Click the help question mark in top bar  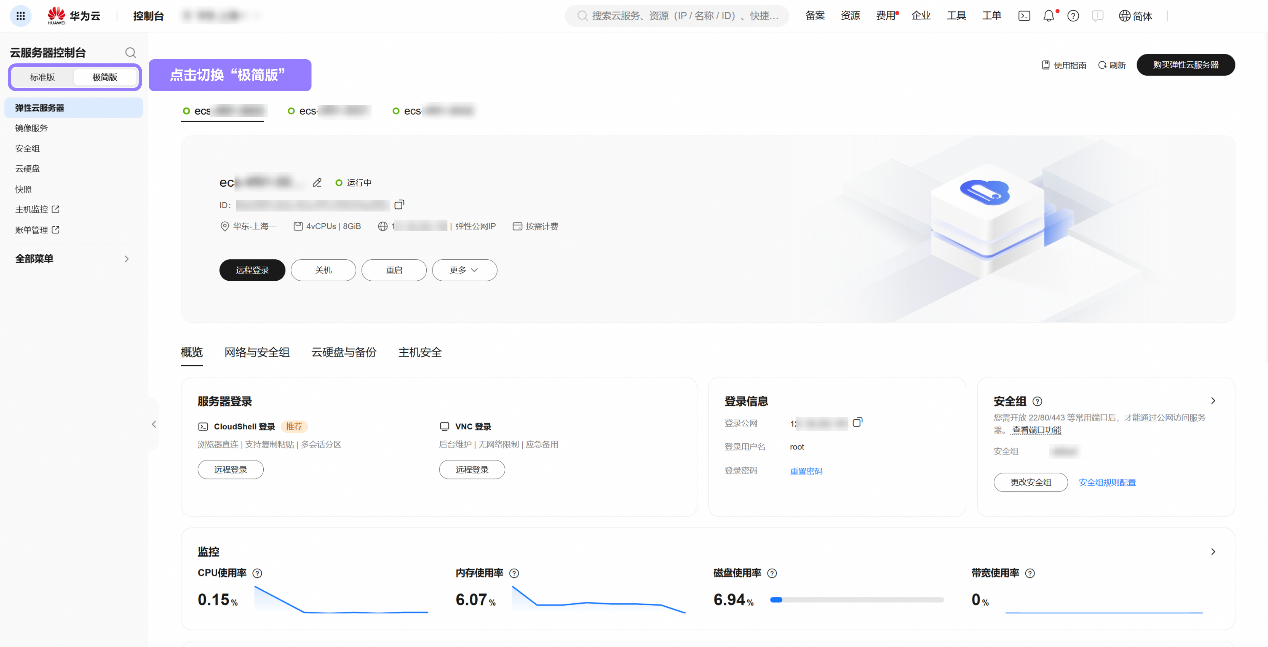1073,16
